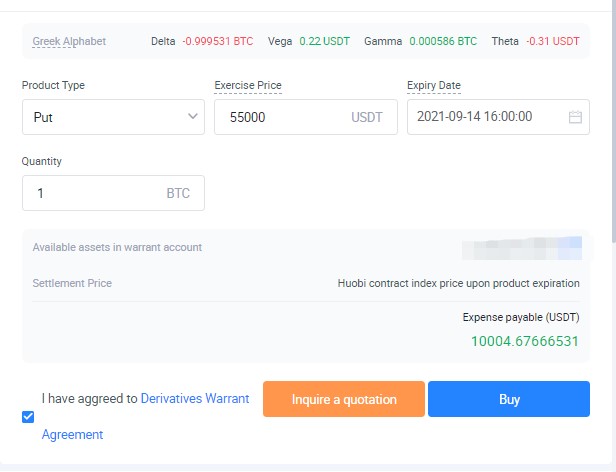The image size is (616, 472).
Task: Click the Expiry Date underlined label
Action: click(434, 86)
